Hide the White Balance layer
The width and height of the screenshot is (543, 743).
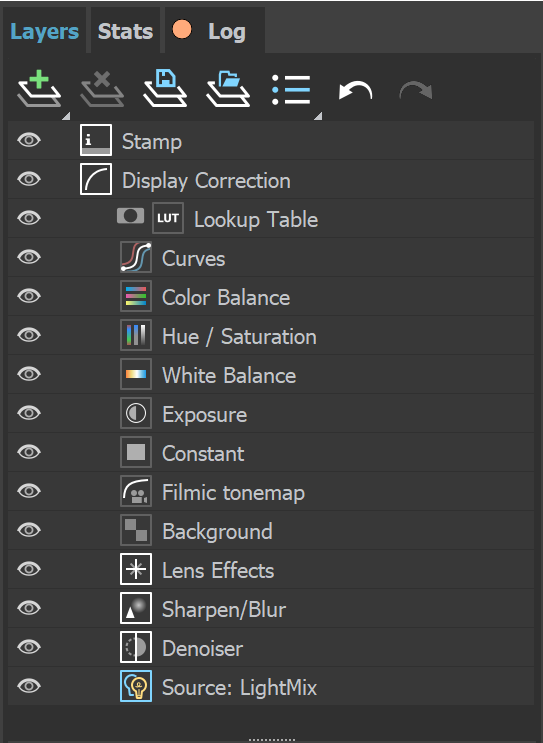29,374
